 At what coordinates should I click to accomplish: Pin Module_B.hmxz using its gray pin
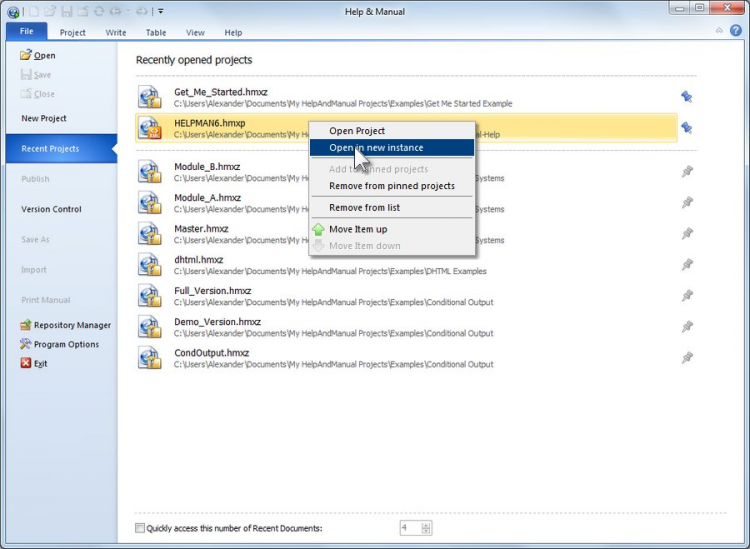(x=687, y=171)
